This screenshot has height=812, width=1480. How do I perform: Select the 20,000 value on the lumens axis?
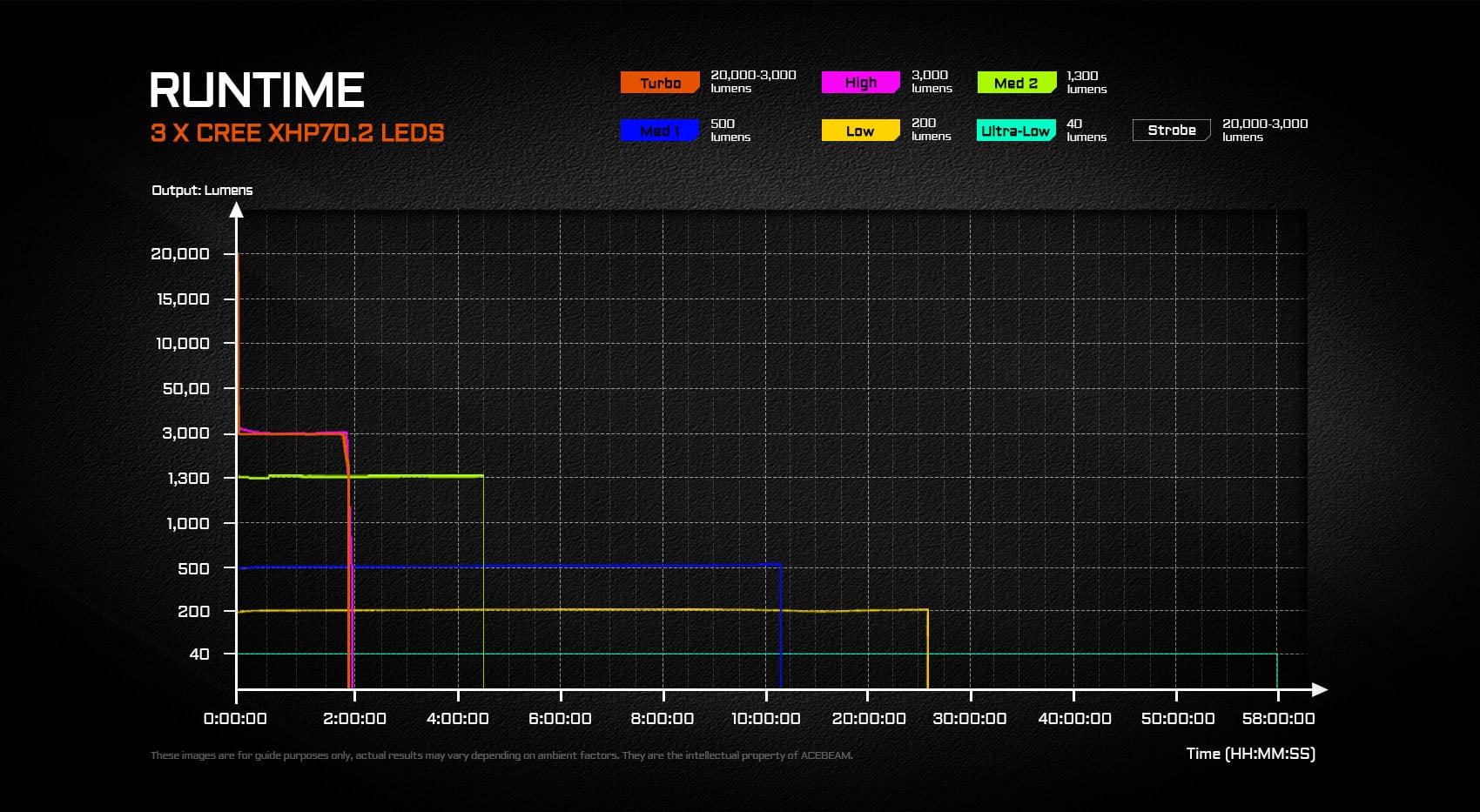[x=180, y=254]
